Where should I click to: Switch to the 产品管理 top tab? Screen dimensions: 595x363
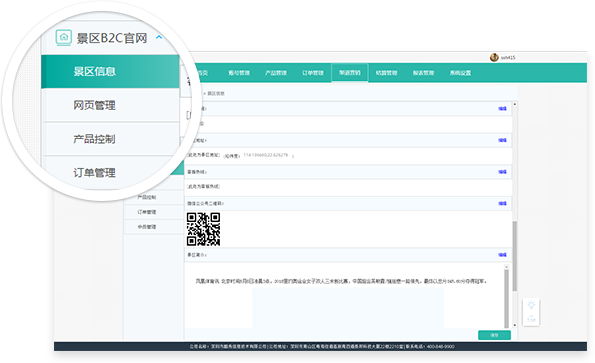276,73
